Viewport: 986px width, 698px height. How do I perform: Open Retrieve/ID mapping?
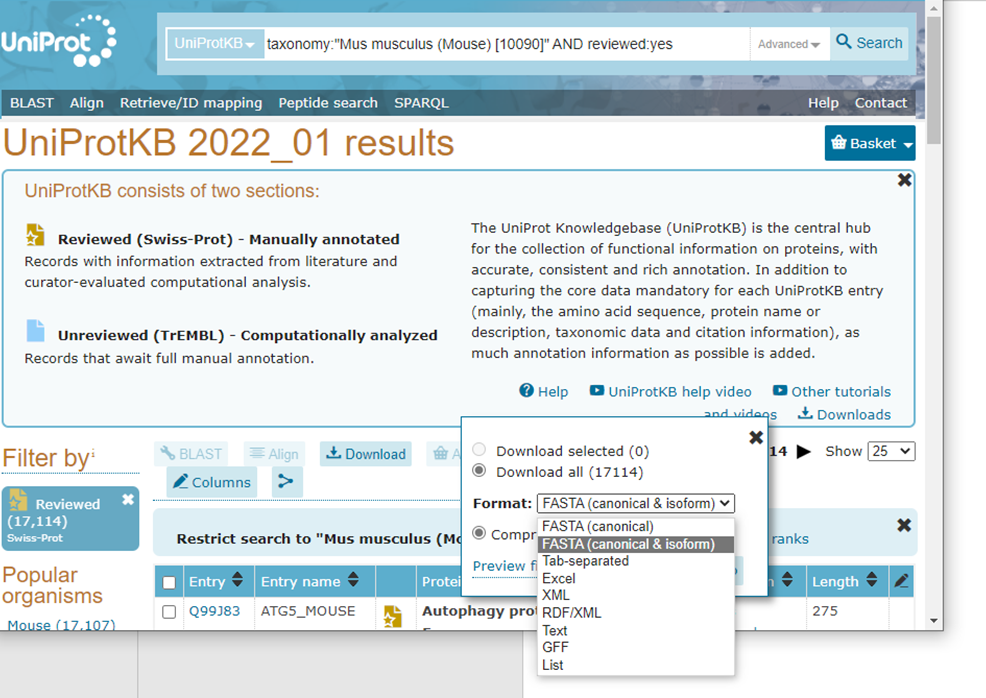191,103
